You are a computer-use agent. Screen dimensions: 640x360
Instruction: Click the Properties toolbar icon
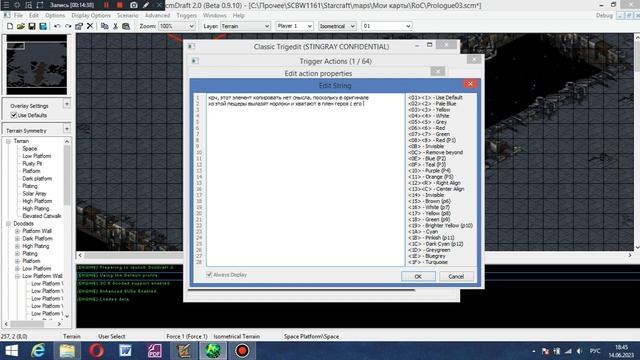tap(79, 26)
